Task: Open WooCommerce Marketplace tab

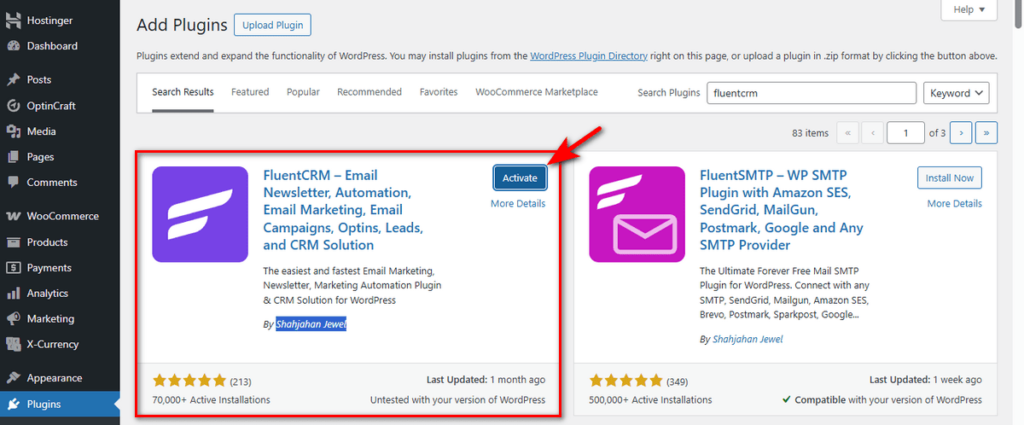Action: click(537, 92)
